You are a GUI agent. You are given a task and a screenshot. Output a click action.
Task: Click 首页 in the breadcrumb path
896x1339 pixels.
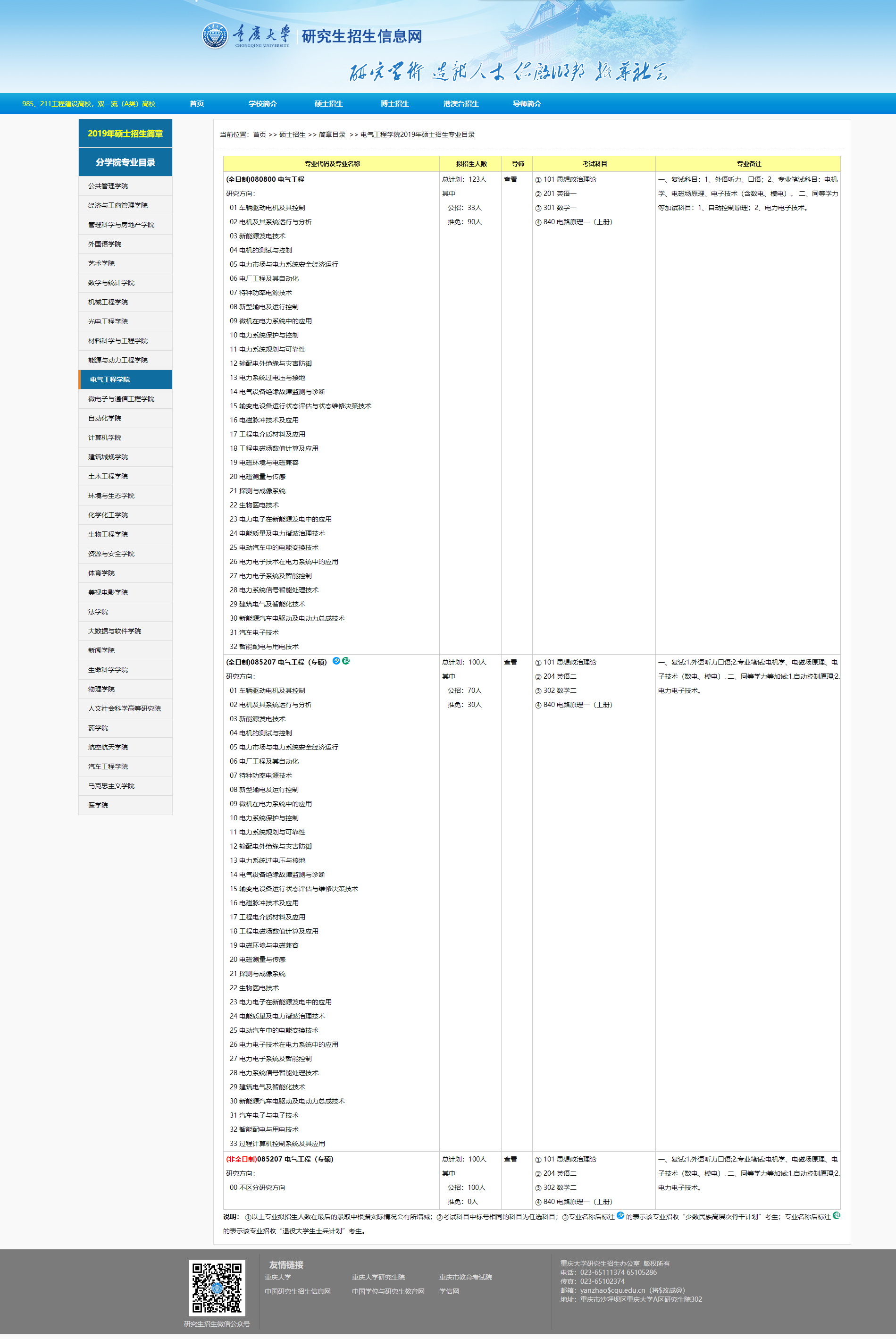tap(260, 135)
